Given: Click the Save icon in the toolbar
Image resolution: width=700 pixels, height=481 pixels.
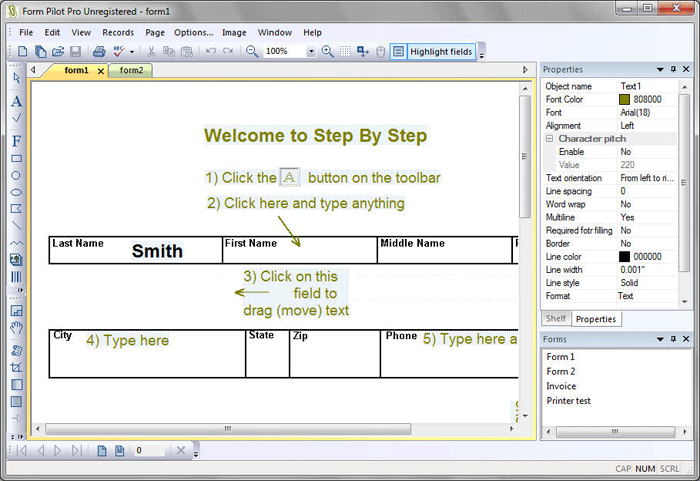Looking at the screenshot, I should tap(74, 51).
